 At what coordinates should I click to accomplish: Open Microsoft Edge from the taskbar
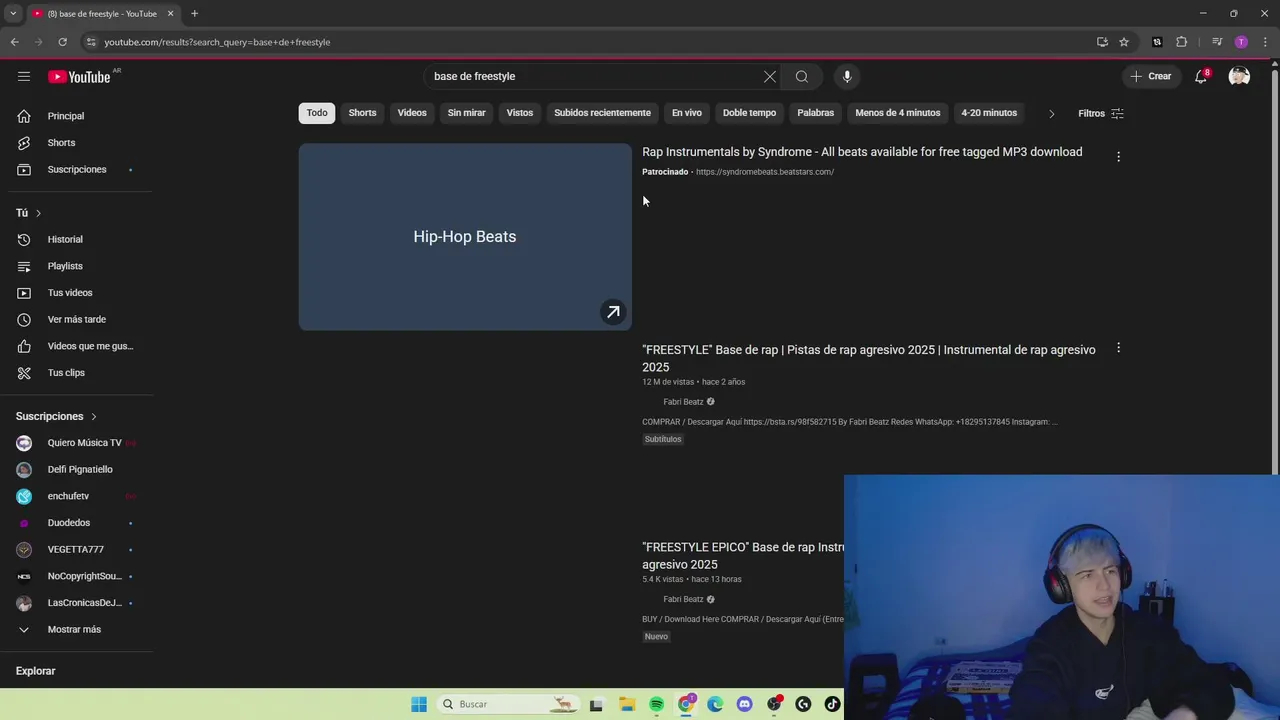pyautogui.click(x=715, y=704)
